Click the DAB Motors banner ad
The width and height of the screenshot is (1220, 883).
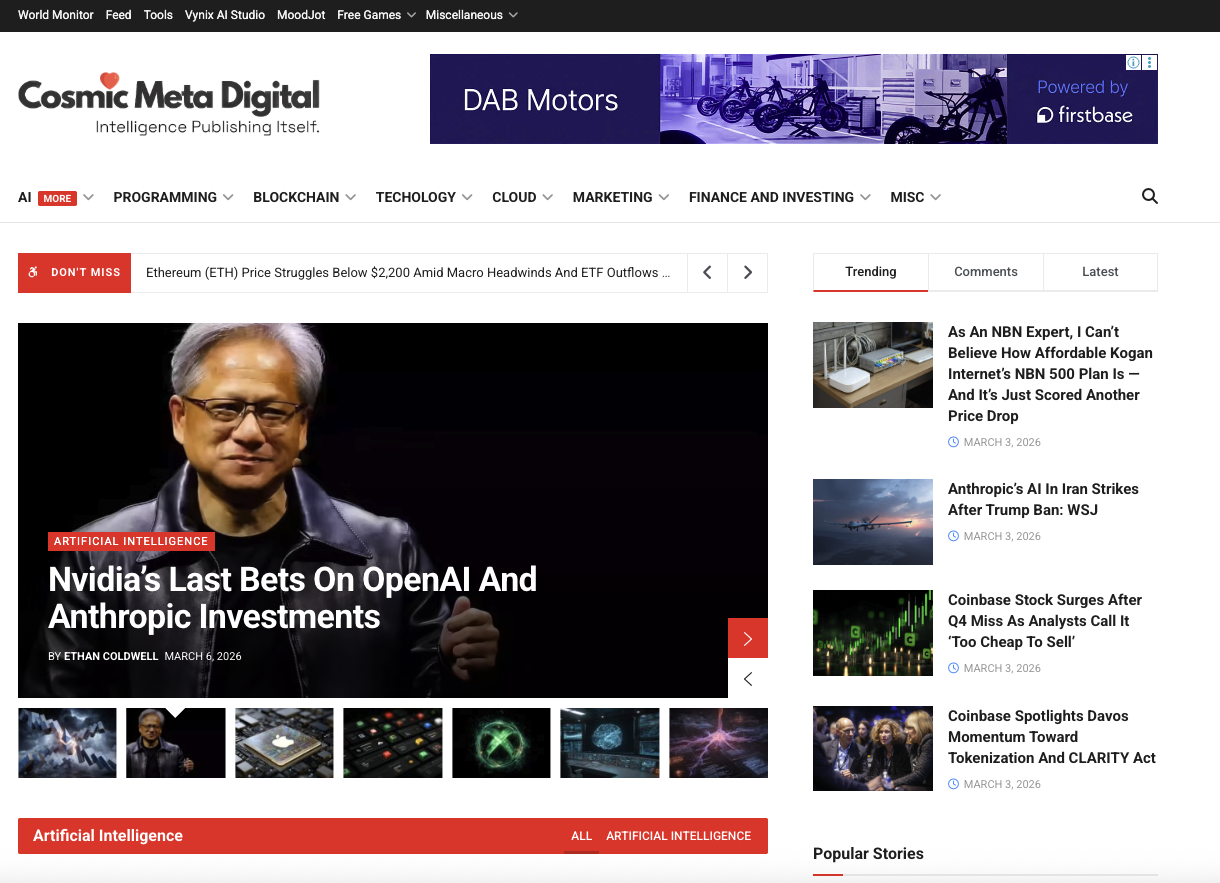tap(794, 99)
